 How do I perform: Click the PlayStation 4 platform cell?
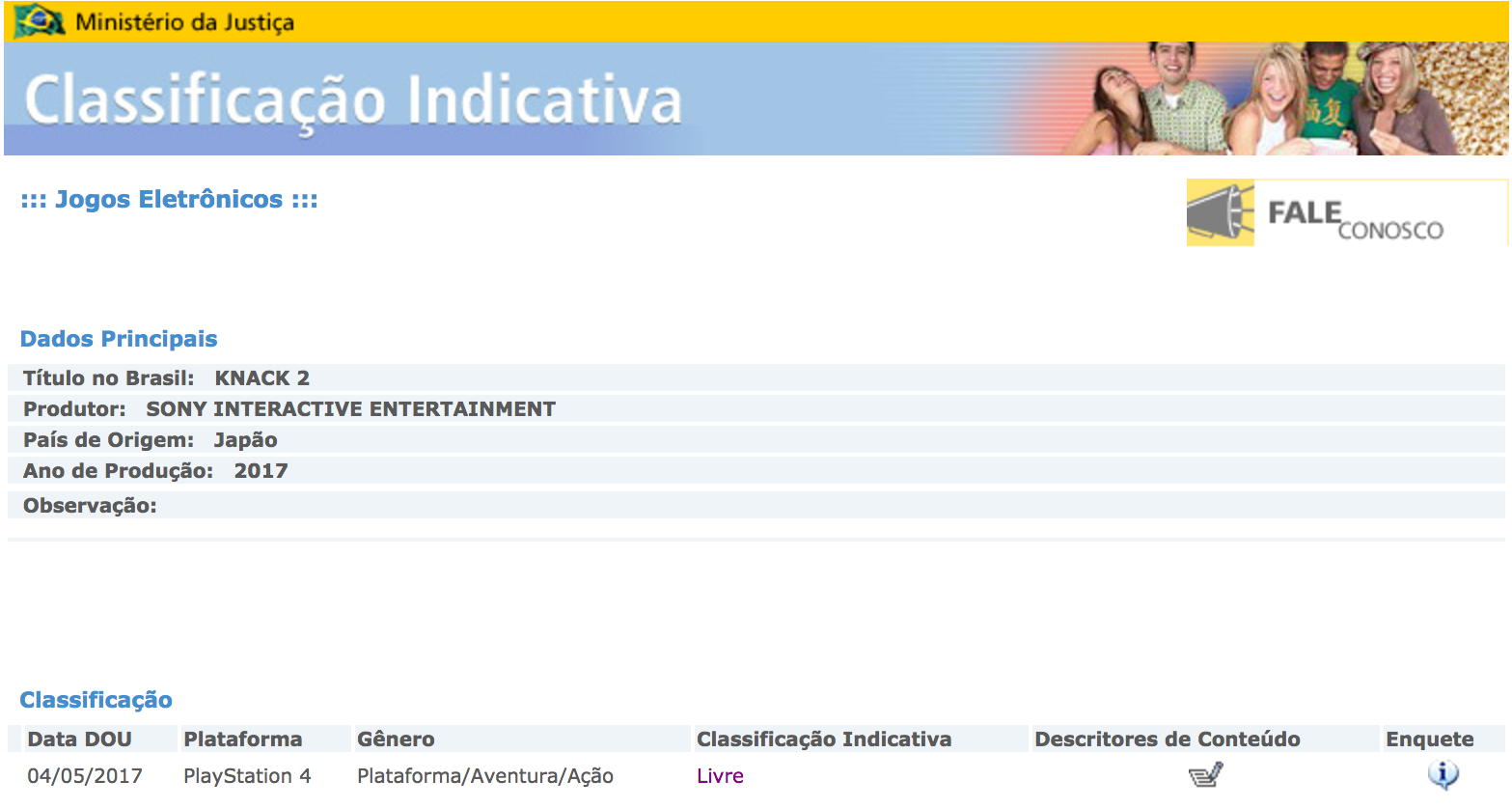tap(247, 776)
